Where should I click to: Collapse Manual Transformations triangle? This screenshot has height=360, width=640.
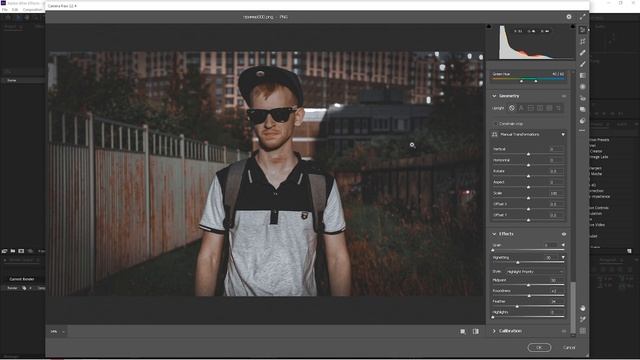[x=563, y=134]
